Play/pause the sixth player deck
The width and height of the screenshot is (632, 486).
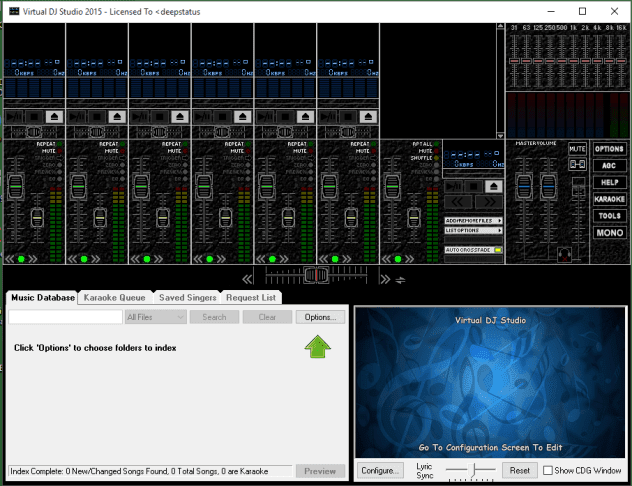tap(328, 117)
